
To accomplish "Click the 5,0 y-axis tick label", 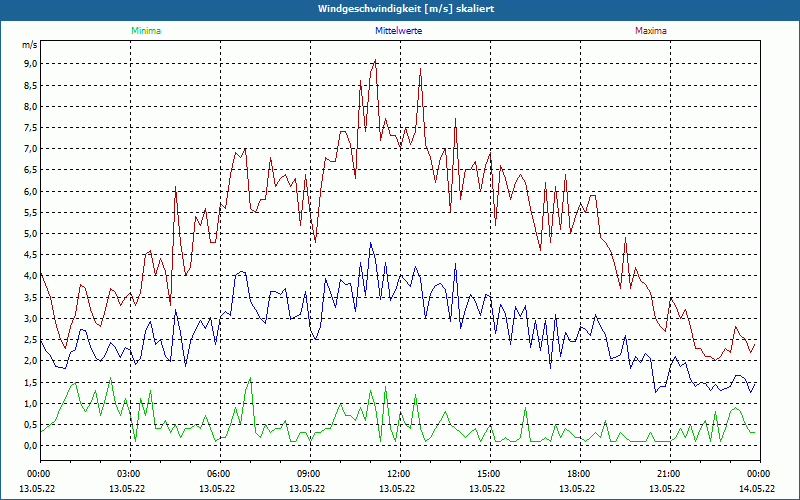I will [x=30, y=234].
